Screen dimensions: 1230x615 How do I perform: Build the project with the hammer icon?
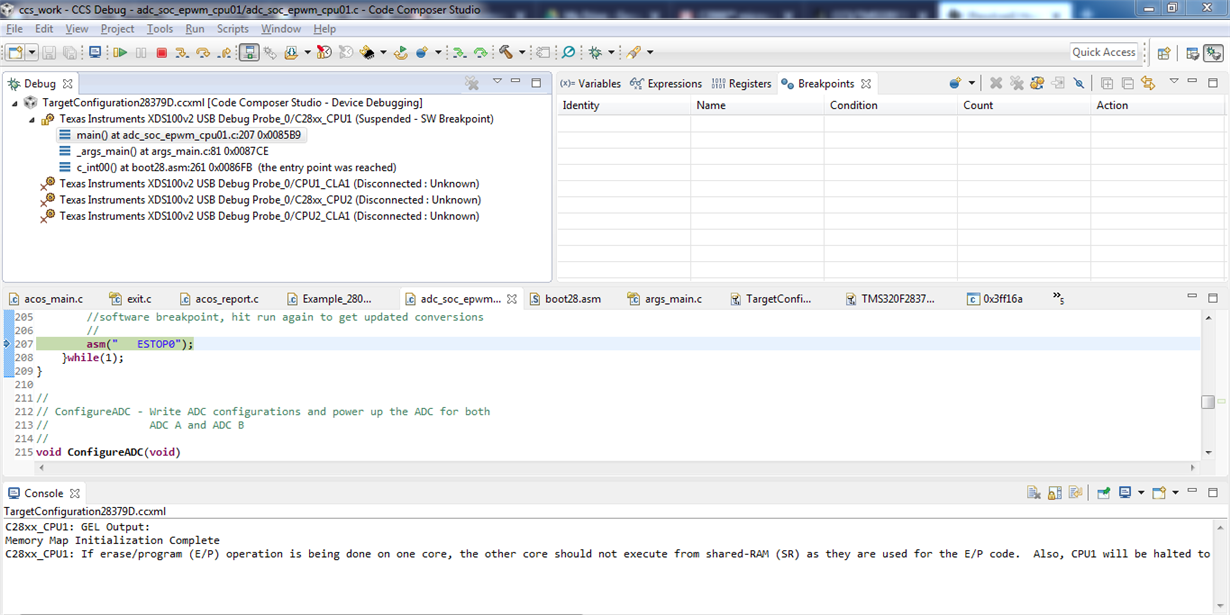pos(506,52)
